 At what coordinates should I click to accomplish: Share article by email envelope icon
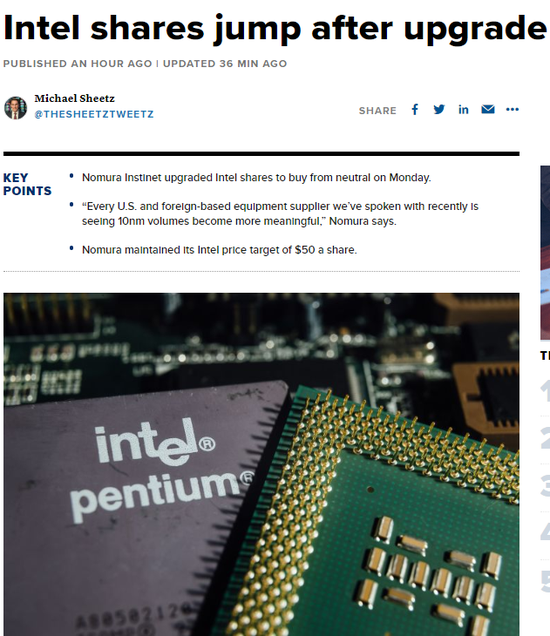(x=488, y=110)
